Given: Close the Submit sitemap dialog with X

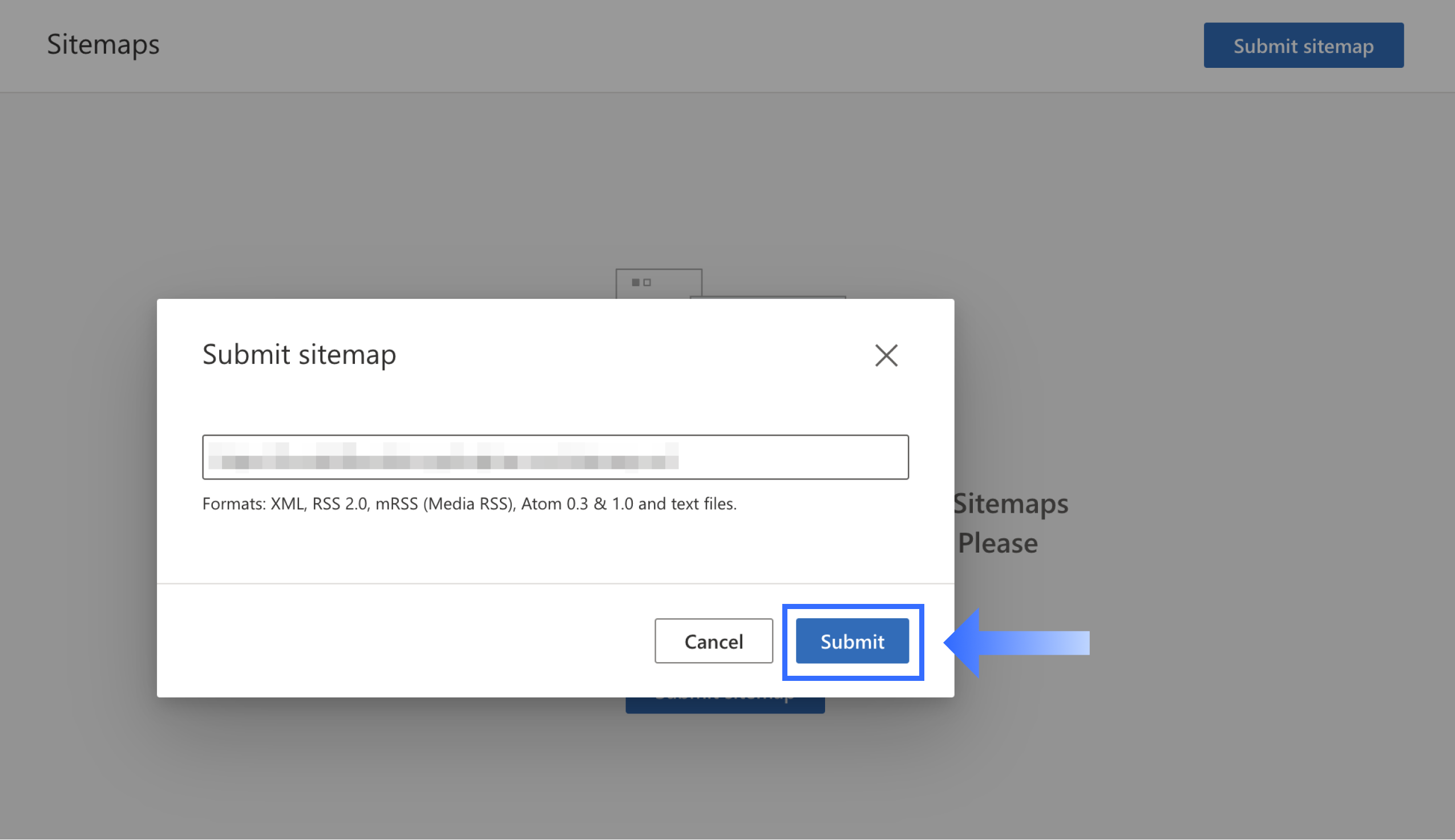Looking at the screenshot, I should pos(886,355).
